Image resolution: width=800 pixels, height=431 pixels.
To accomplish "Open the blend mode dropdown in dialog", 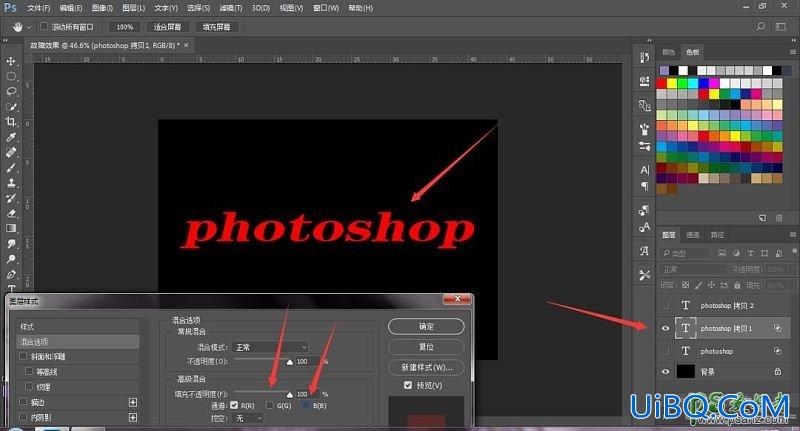I will click(270, 347).
